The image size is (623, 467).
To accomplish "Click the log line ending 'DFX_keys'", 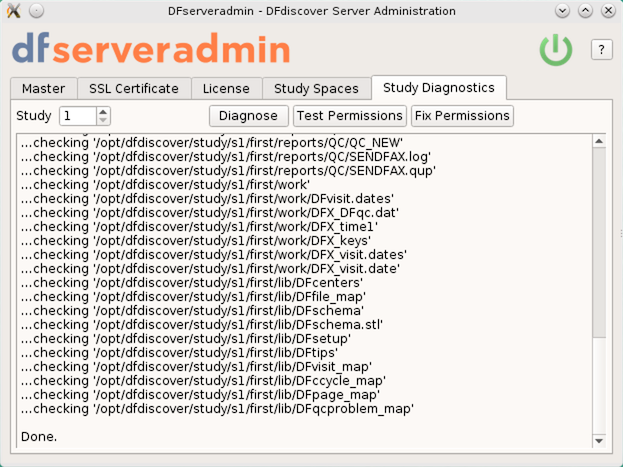I will pyautogui.click(x=196, y=241).
